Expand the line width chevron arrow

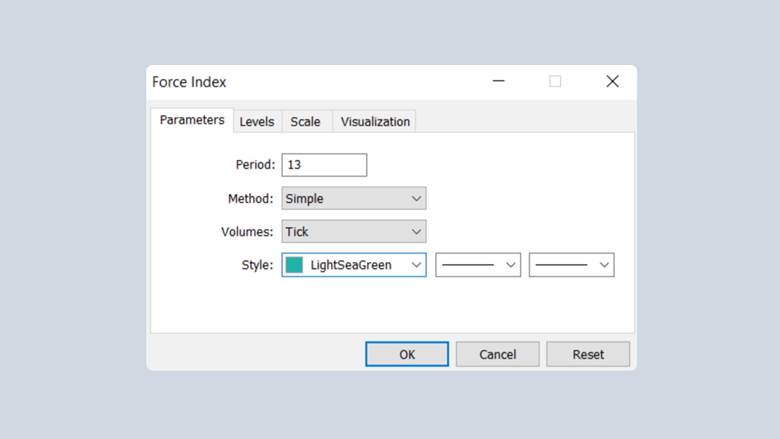[x=604, y=265]
